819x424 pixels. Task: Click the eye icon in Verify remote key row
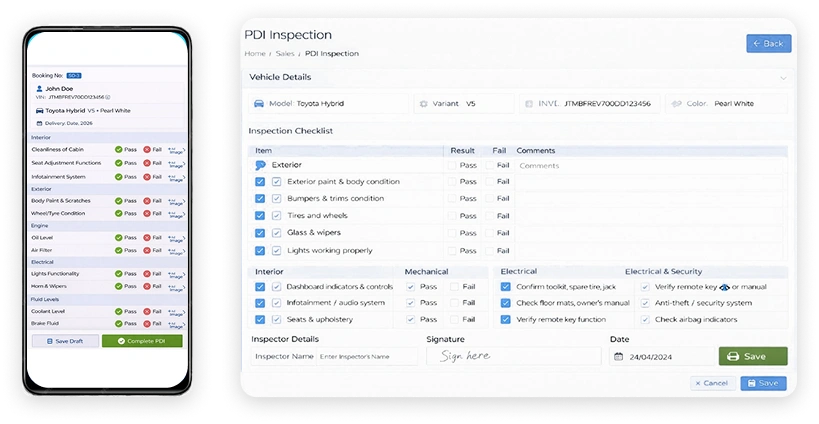(x=724, y=287)
